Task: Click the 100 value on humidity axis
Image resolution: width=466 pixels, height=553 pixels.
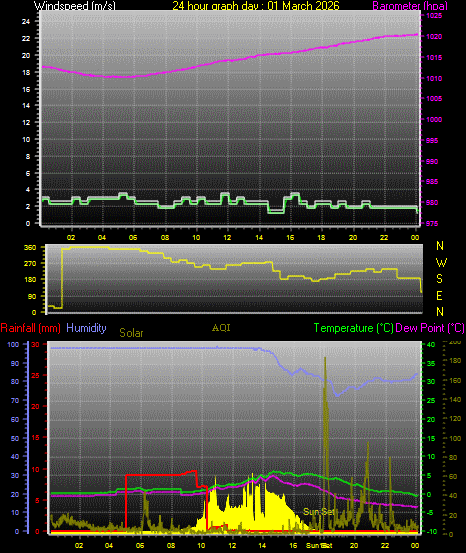Action: point(13,344)
